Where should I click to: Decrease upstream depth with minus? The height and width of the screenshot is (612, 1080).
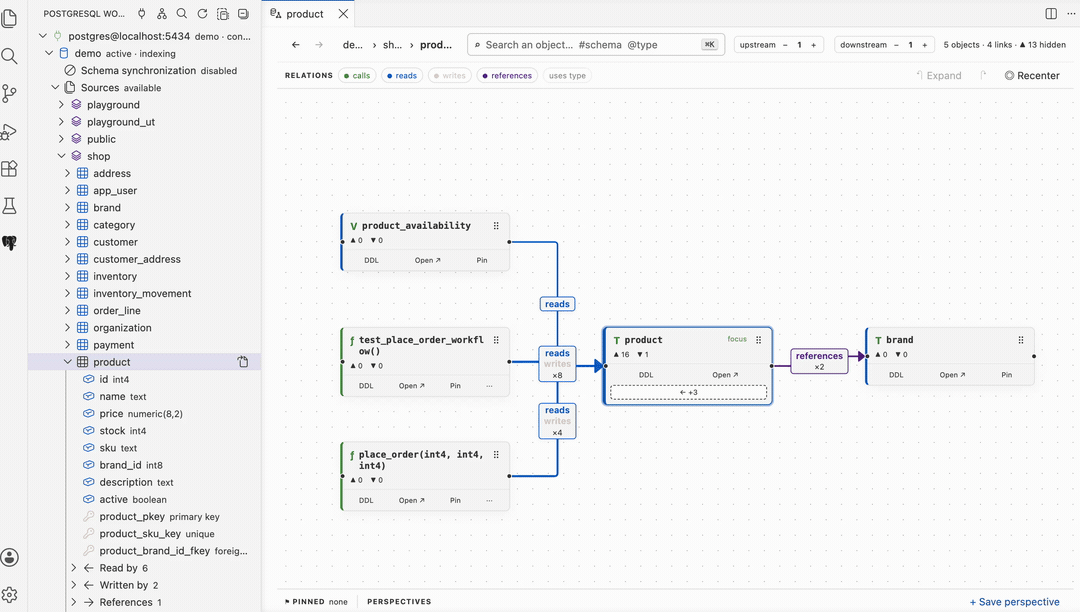point(785,45)
